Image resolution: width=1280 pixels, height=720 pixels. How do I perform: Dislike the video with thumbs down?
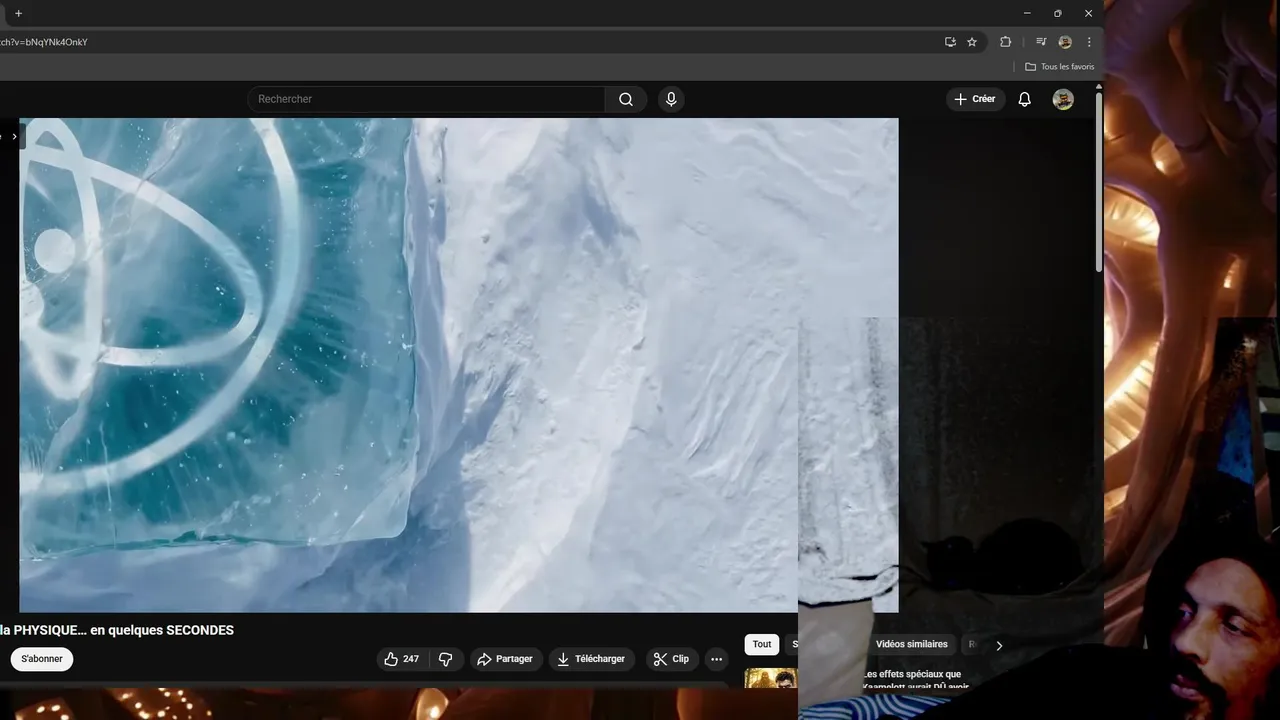pyautogui.click(x=446, y=659)
